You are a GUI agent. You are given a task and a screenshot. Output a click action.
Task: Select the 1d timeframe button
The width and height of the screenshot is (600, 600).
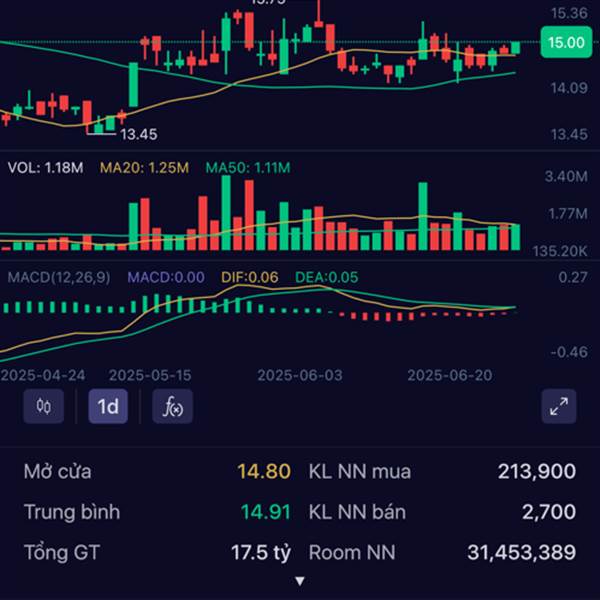point(108,406)
